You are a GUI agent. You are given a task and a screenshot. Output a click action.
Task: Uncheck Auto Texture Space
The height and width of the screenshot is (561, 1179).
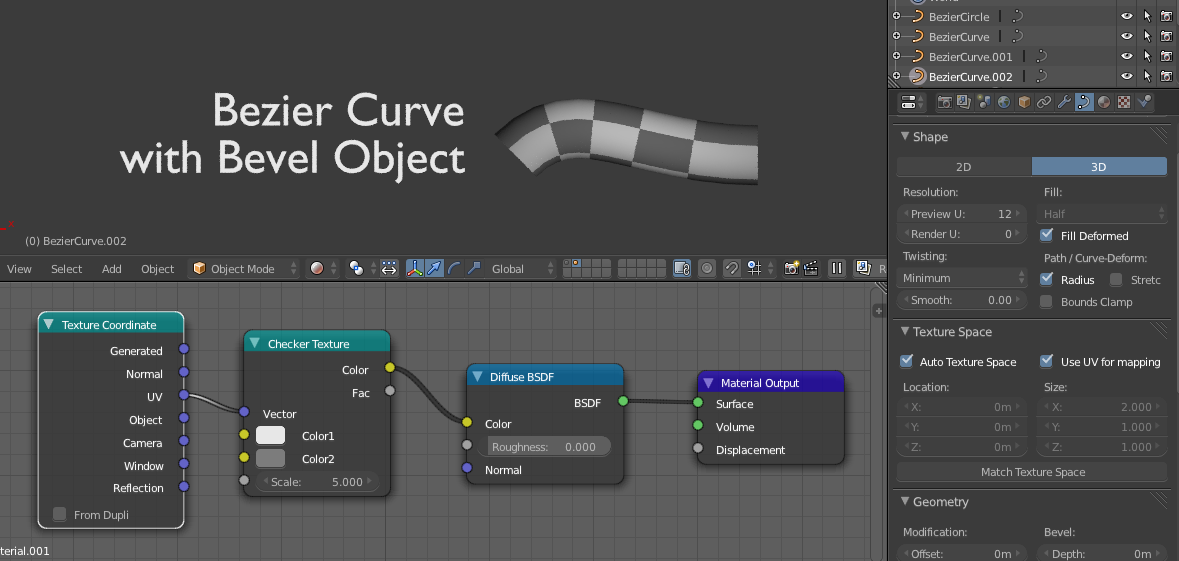(x=907, y=362)
